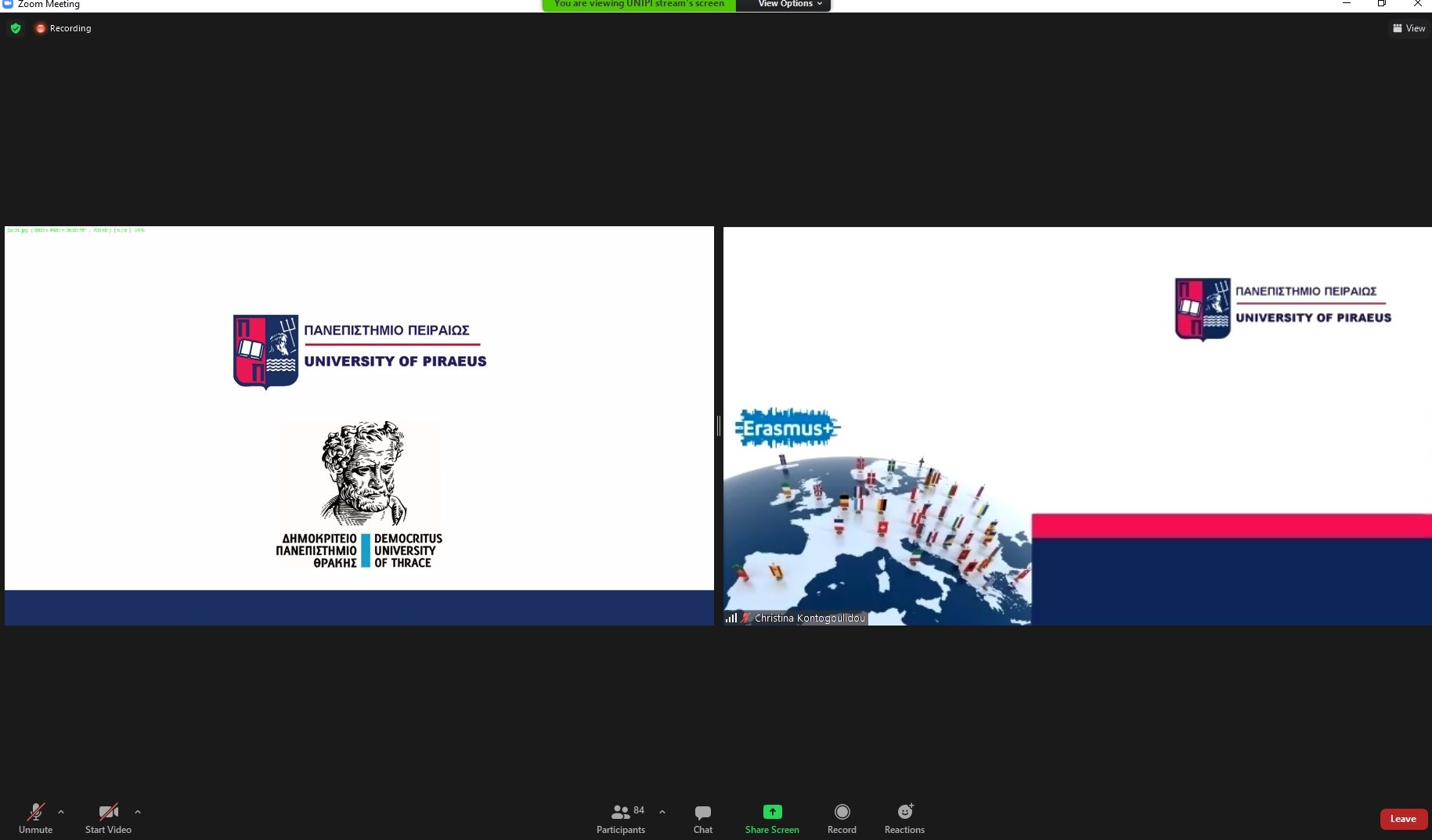This screenshot has width=1432, height=840.
Task: Open the Reactions menu
Action: click(x=904, y=818)
